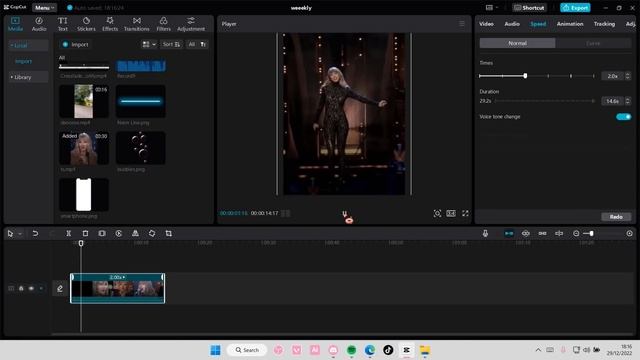Open the Media panel
Image resolution: width=640 pixels, height=360 pixels.
point(15,24)
